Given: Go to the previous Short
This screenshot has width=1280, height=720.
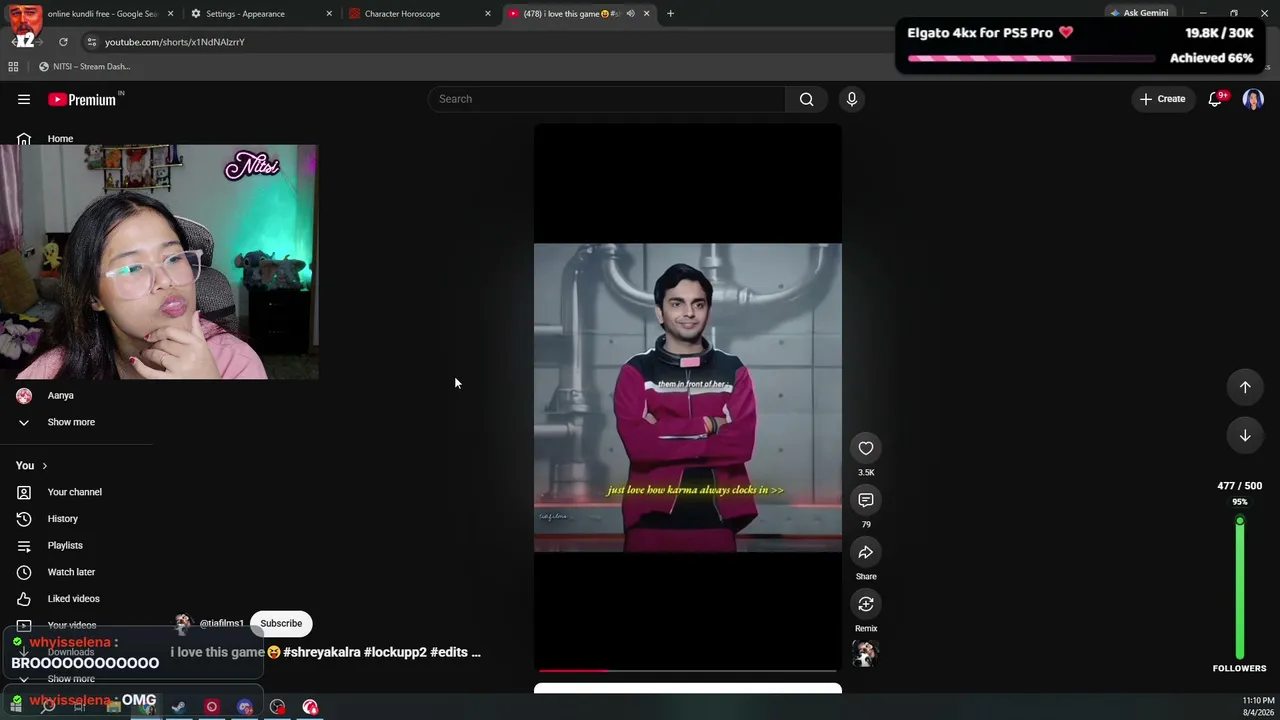Looking at the screenshot, I should click(x=1245, y=387).
